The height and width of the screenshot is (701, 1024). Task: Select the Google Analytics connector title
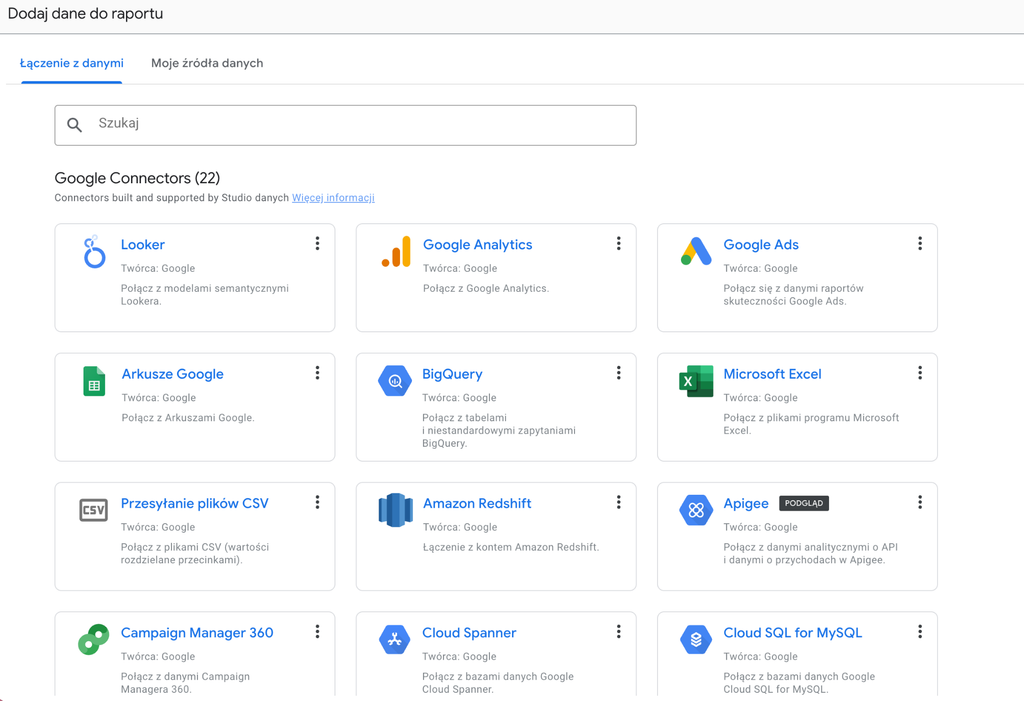pyautogui.click(x=477, y=245)
